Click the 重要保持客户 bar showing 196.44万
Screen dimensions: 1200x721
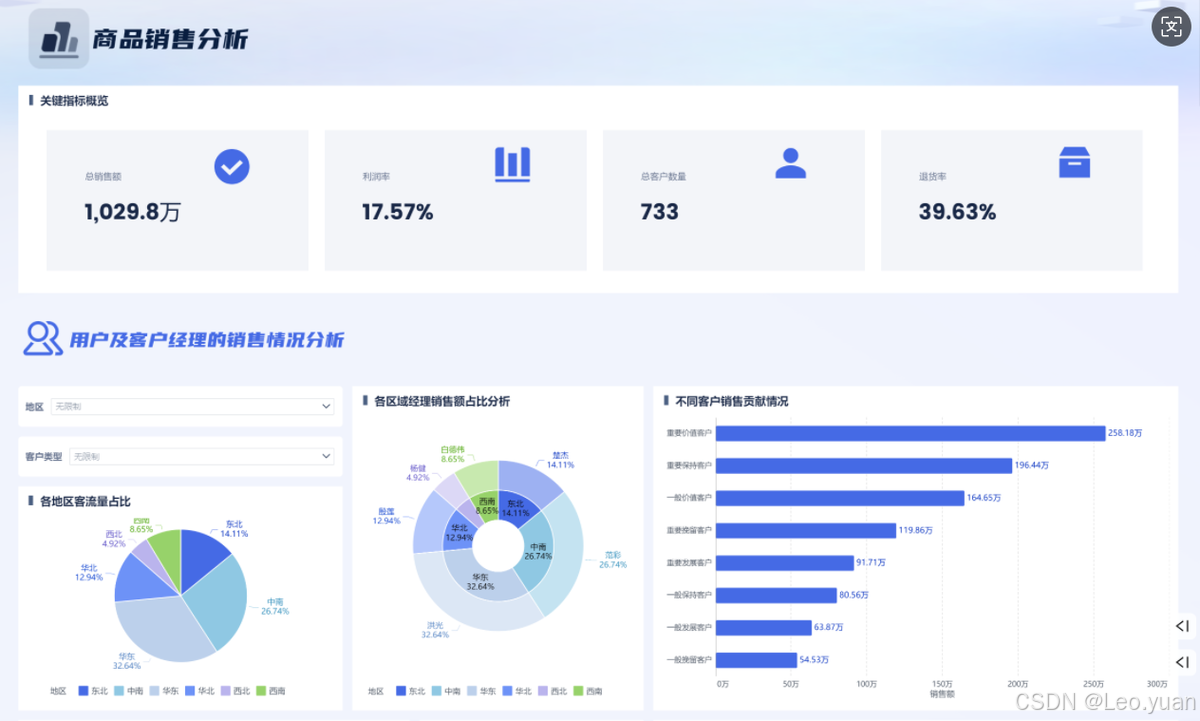(x=865, y=465)
